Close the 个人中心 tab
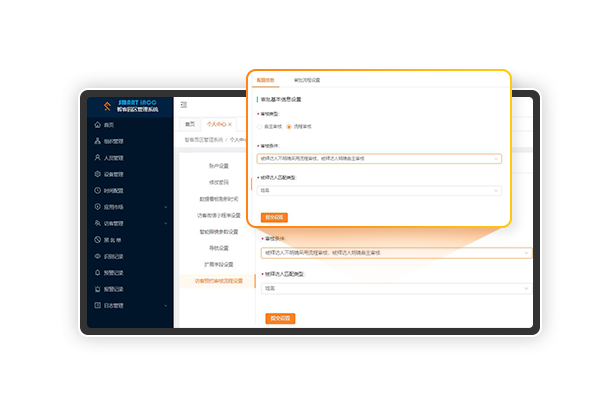Screen dimensions: 600x400 pos(230,123)
